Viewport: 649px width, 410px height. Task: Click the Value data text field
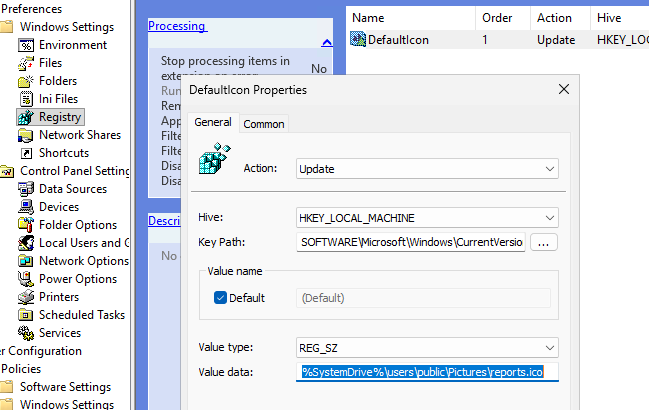coord(427,373)
